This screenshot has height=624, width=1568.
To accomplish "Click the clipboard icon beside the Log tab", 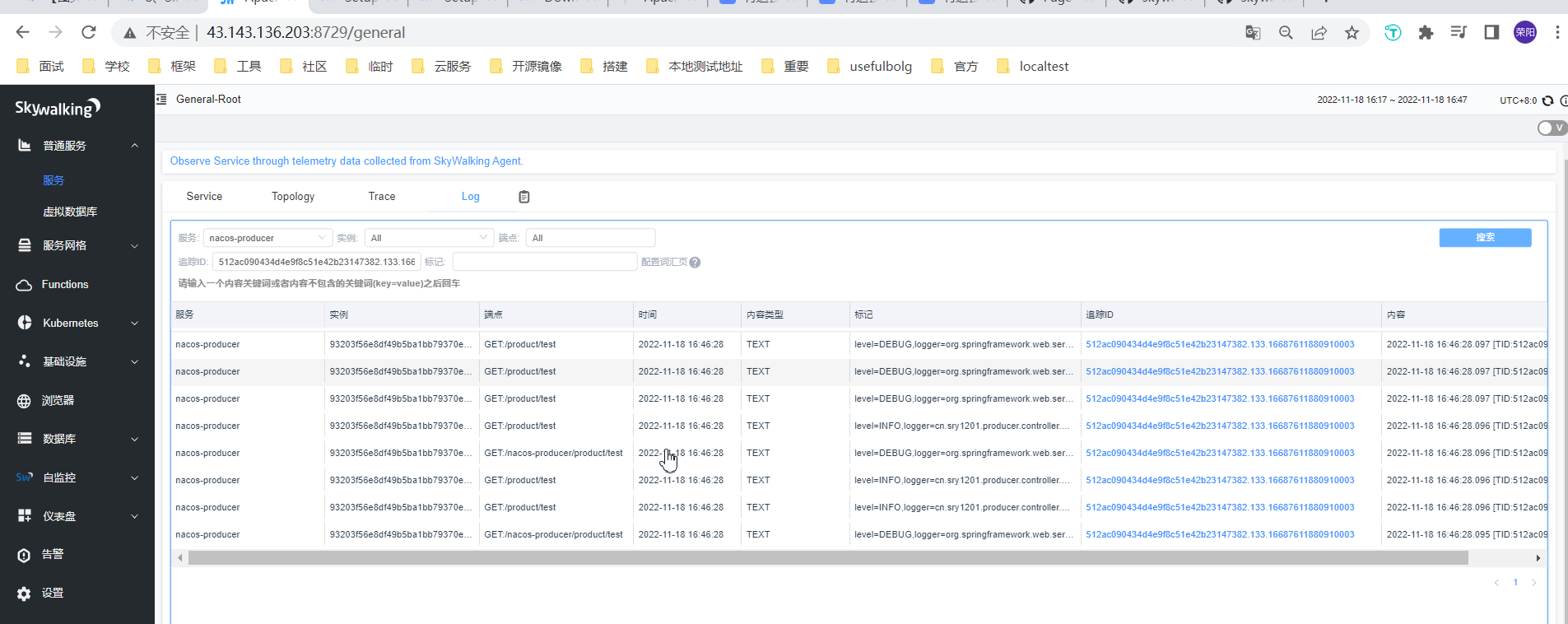I will 524,197.
